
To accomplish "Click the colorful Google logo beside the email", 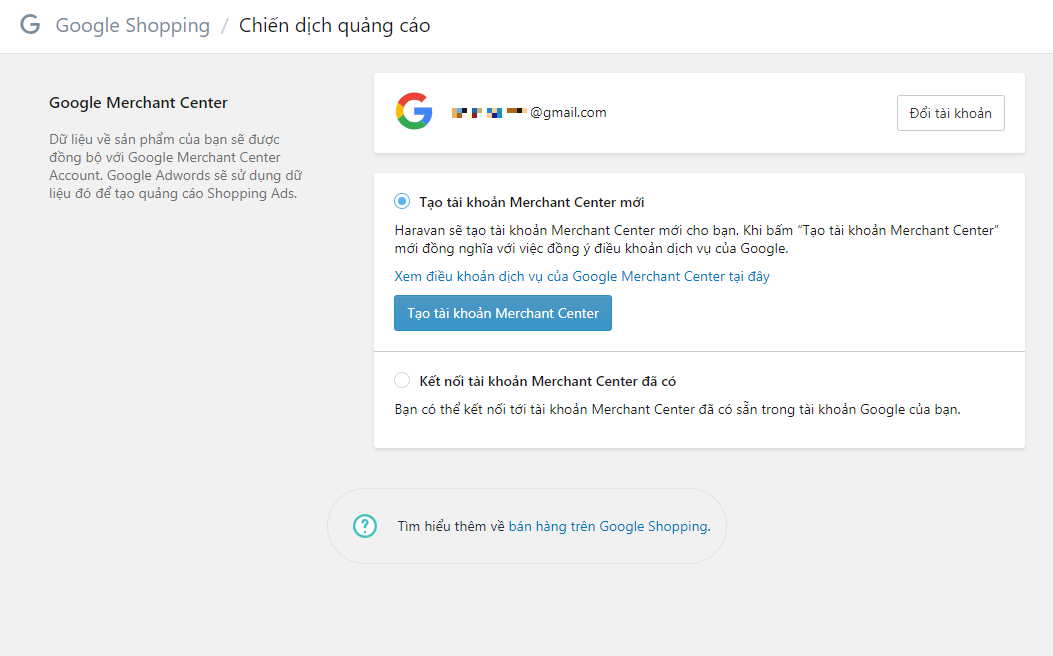I will [x=414, y=111].
